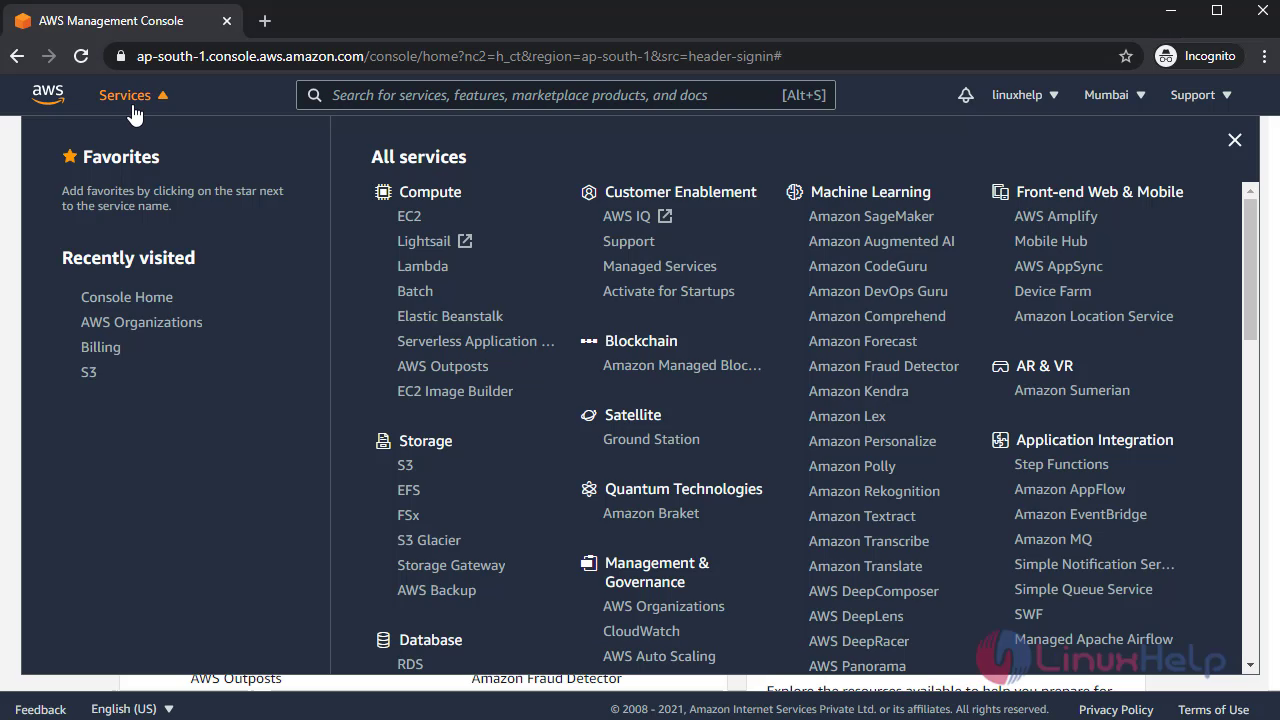Open Ground Station service
Image resolution: width=1280 pixels, height=720 pixels.
click(x=651, y=439)
